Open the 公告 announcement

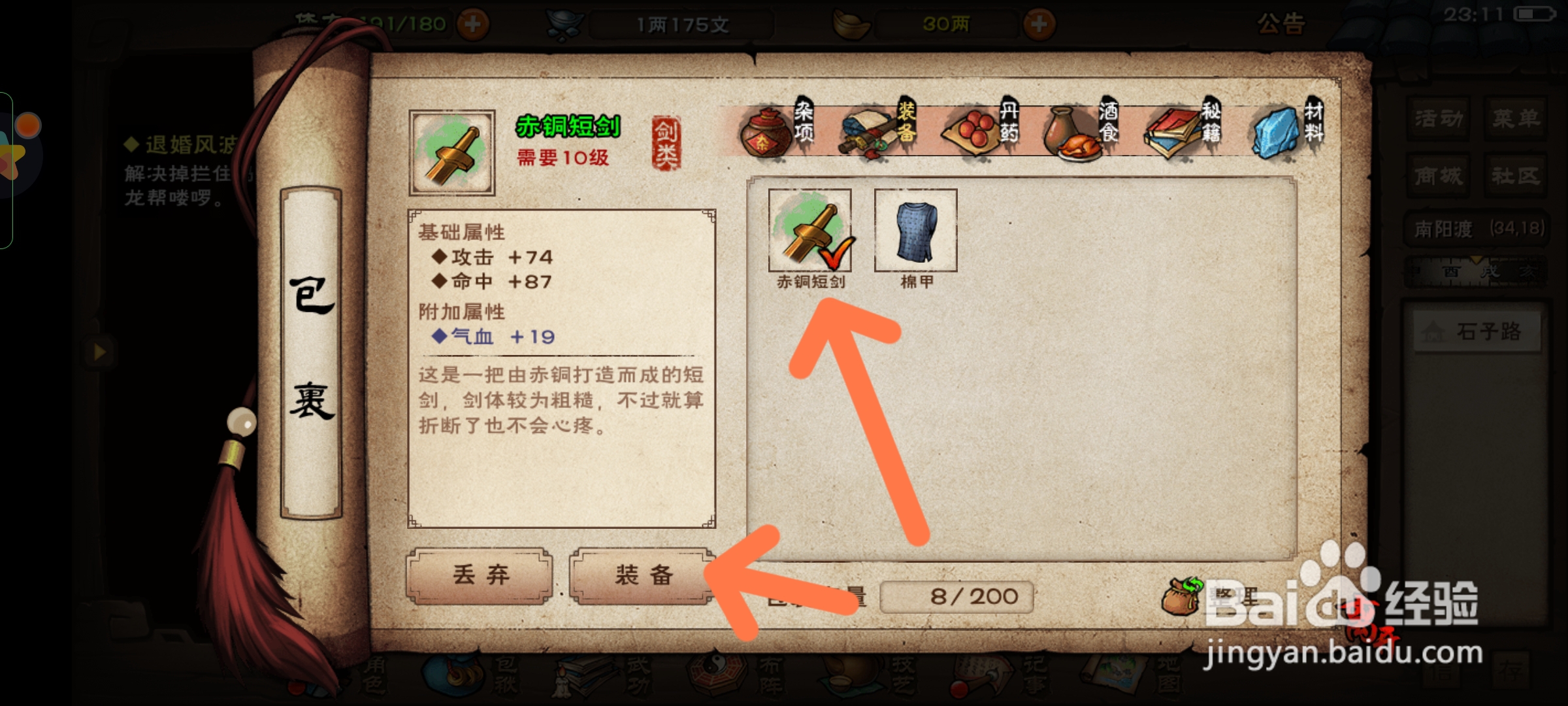[x=1281, y=24]
